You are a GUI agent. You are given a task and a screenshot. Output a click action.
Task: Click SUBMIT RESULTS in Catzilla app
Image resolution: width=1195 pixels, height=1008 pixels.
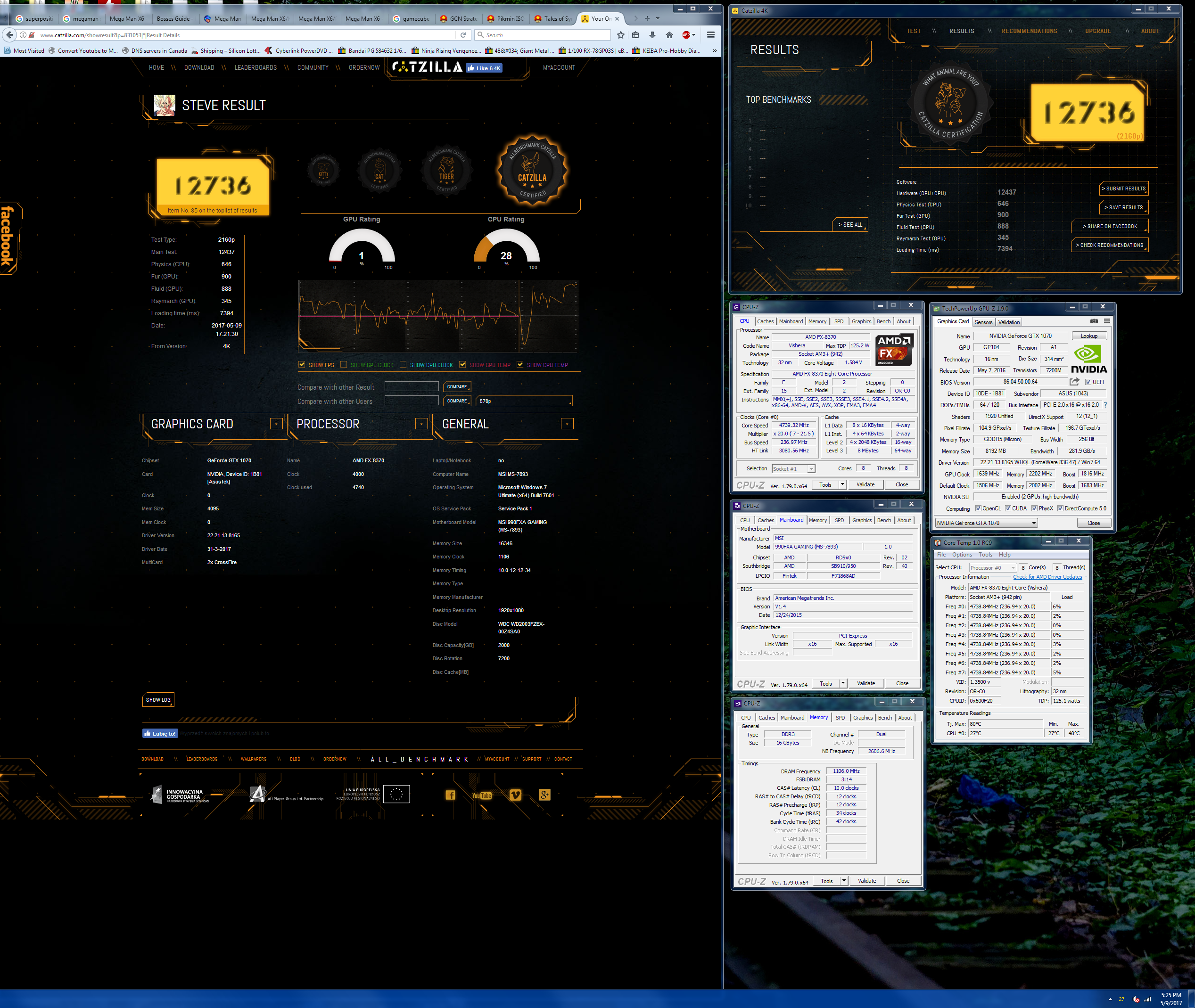pos(1123,188)
